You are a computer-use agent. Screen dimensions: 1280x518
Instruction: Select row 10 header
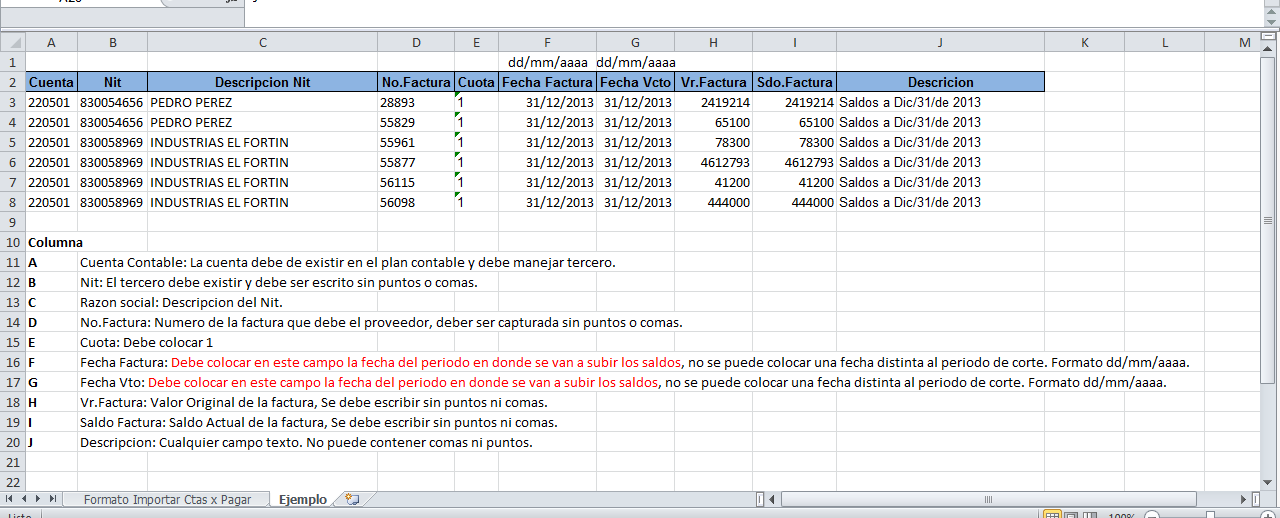[12, 242]
